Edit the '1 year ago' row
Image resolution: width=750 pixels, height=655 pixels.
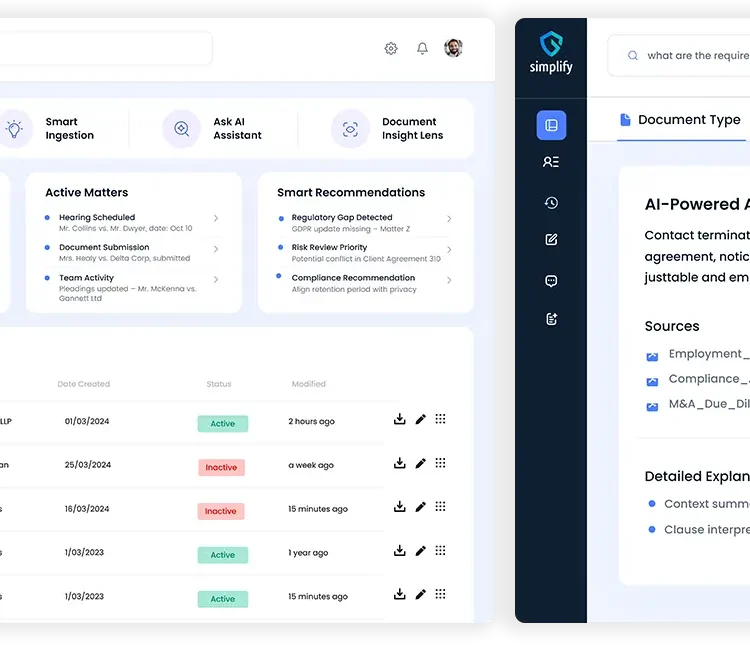tap(420, 551)
